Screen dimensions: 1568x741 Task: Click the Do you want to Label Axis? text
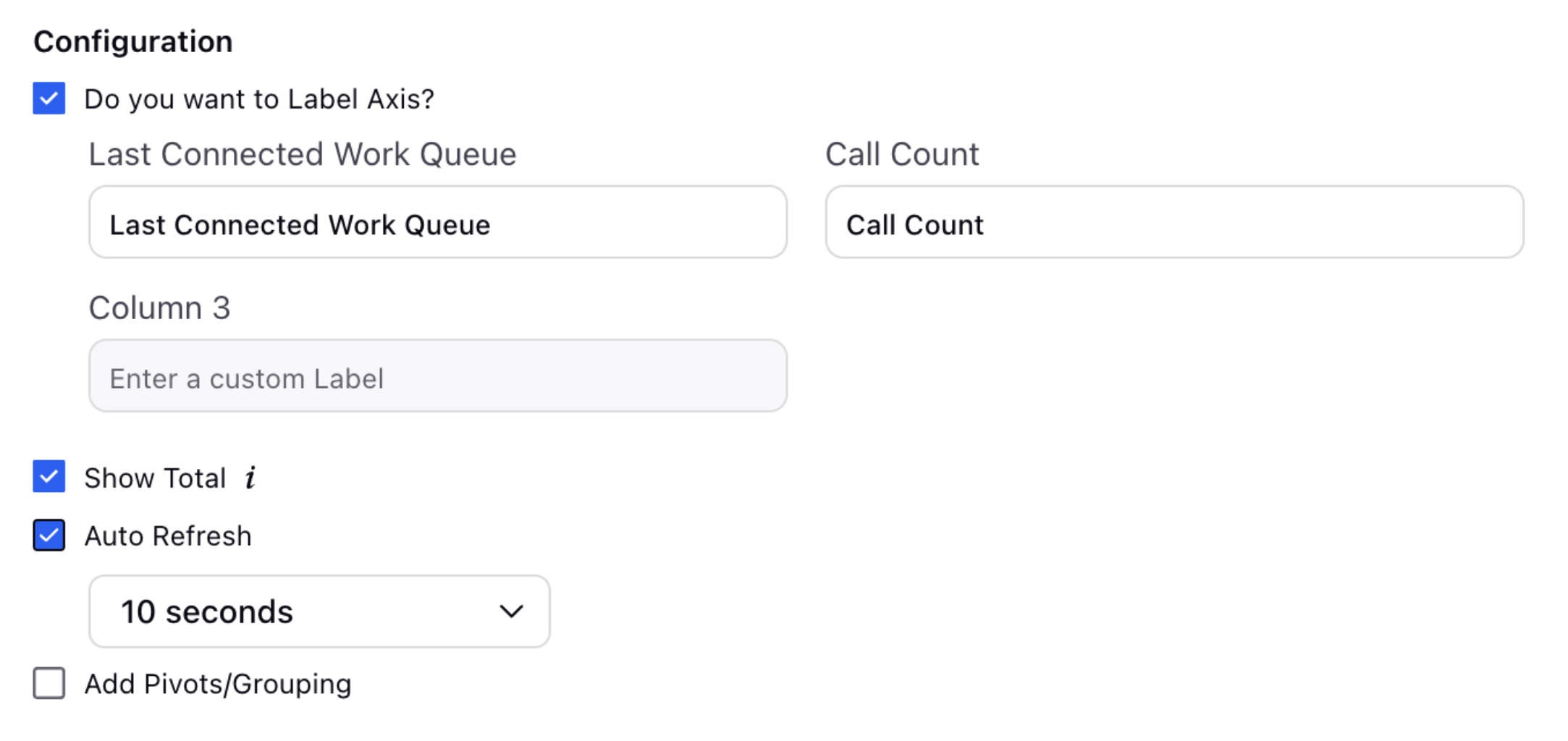tap(259, 99)
